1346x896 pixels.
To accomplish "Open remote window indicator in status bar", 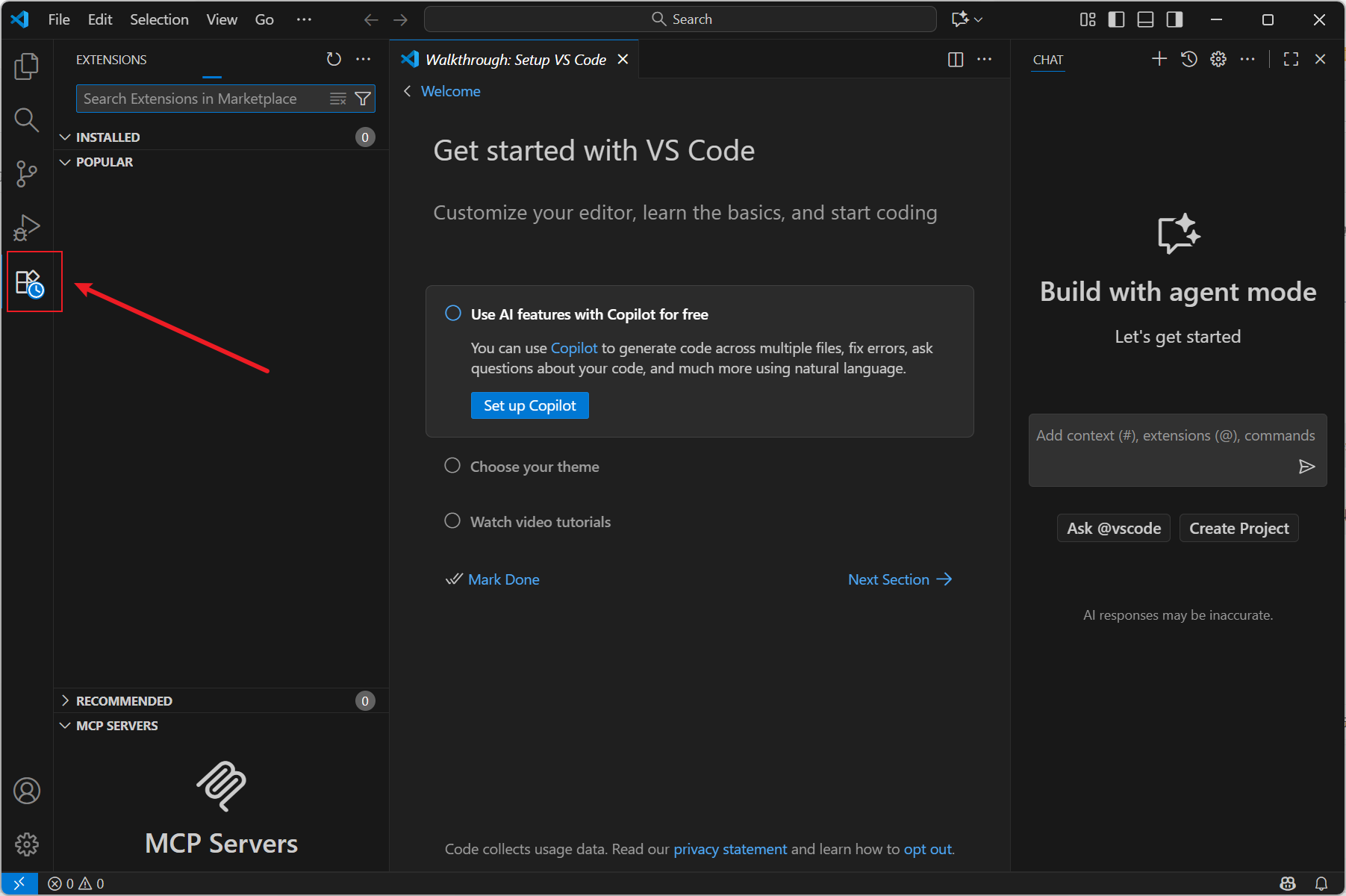I will (x=19, y=883).
